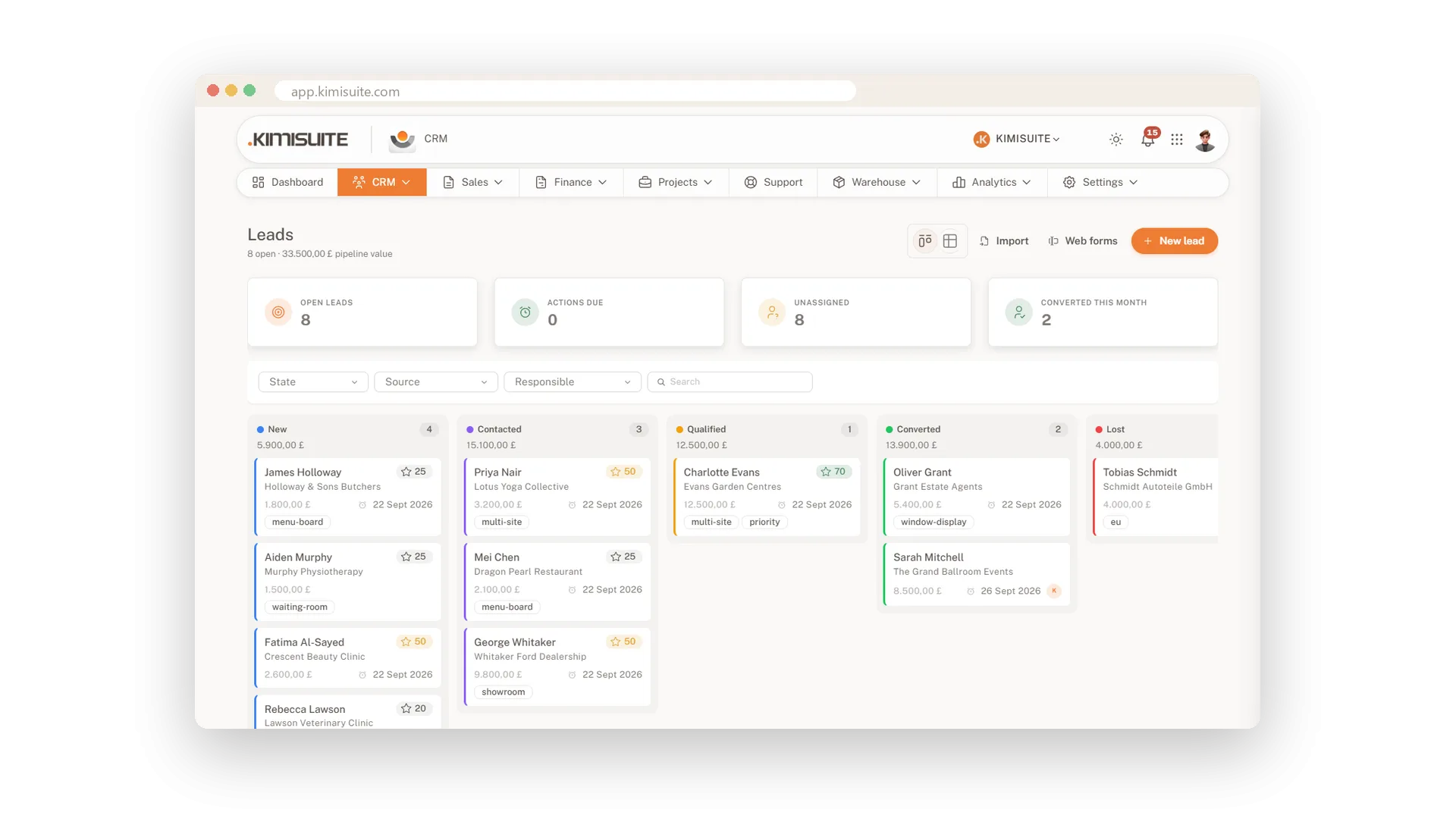Open Tobias Schmidt lead card
The image size is (1456, 819).
point(1156,497)
